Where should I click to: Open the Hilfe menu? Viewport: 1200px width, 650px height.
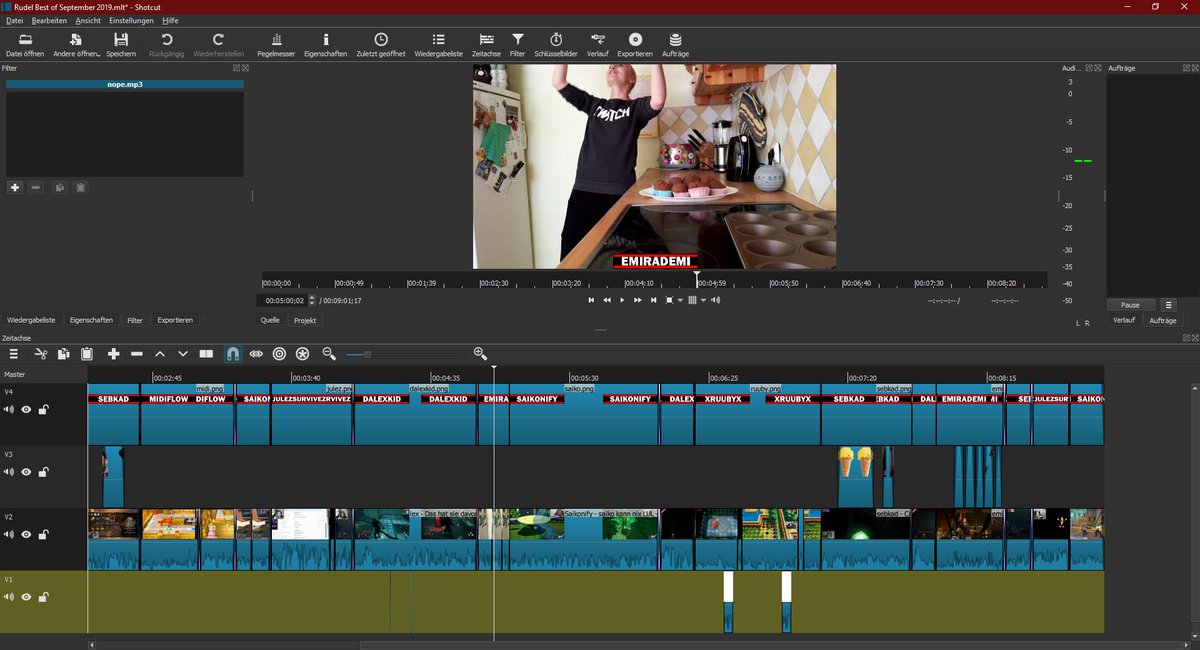(170, 20)
